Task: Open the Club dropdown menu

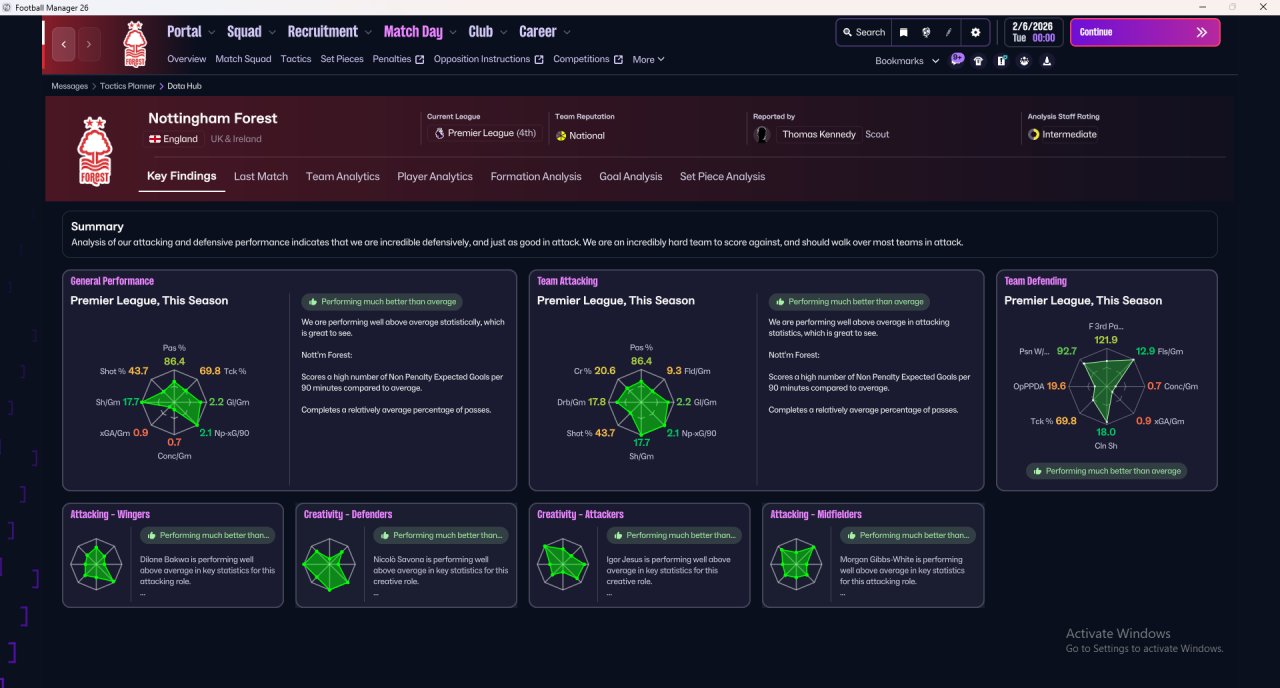Action: pyautogui.click(x=488, y=32)
